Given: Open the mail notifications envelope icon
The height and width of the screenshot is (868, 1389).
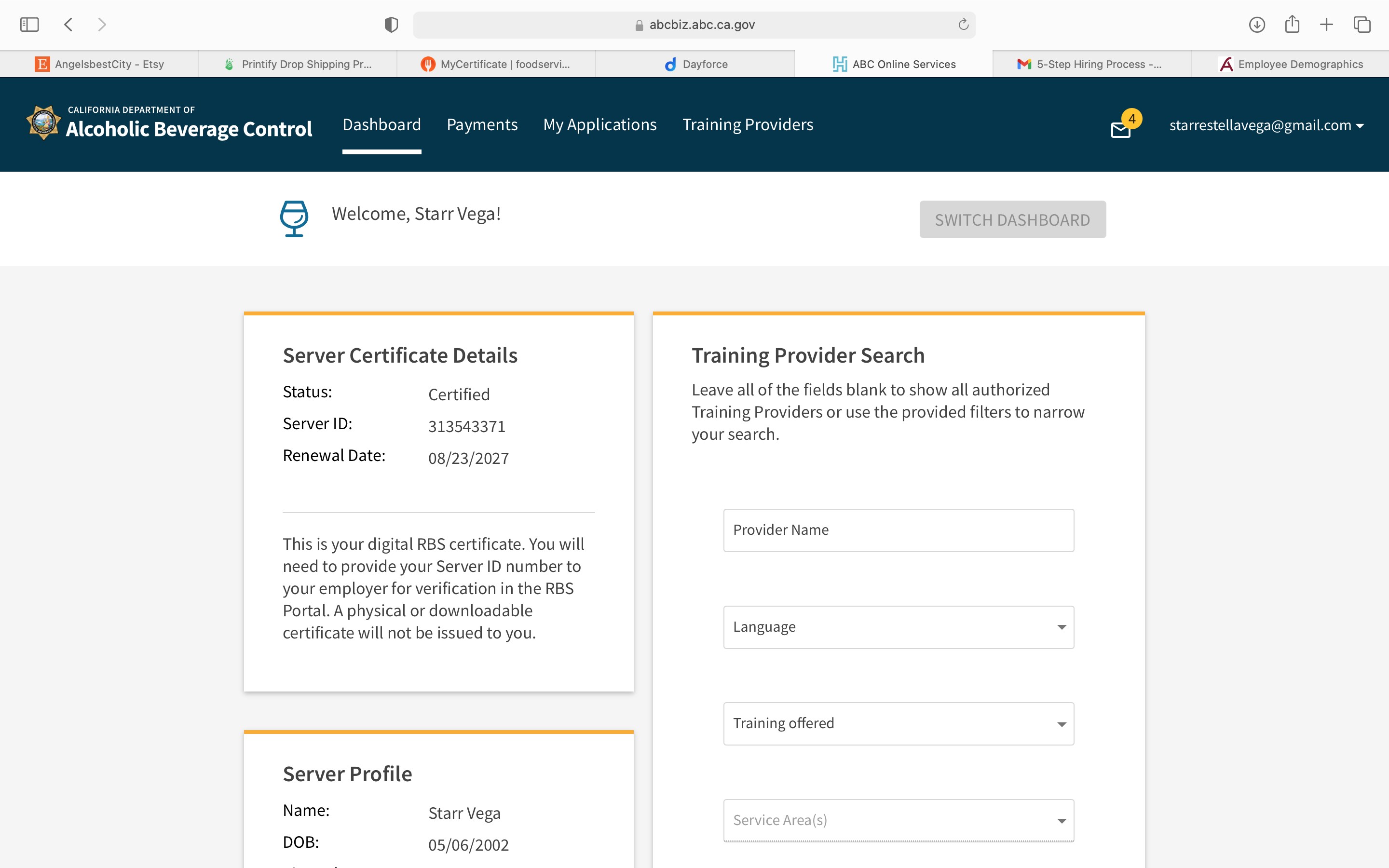Looking at the screenshot, I should click(1120, 130).
